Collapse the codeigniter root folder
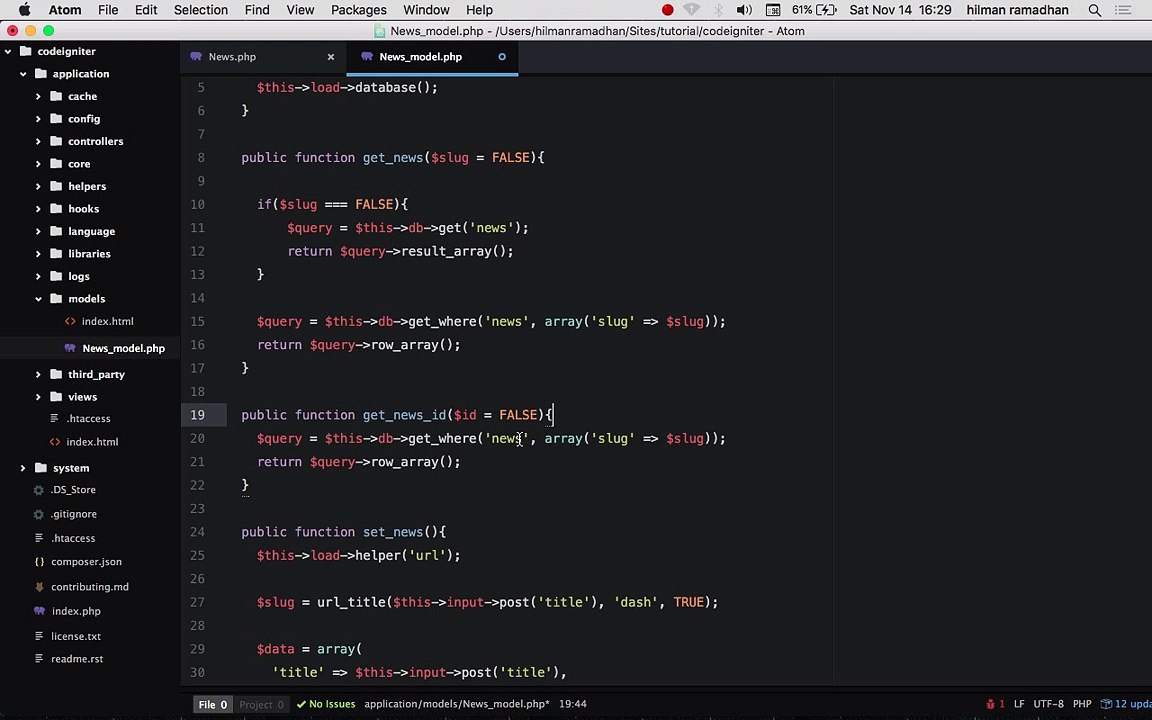Screen dimensions: 1152x720 pos(8,51)
